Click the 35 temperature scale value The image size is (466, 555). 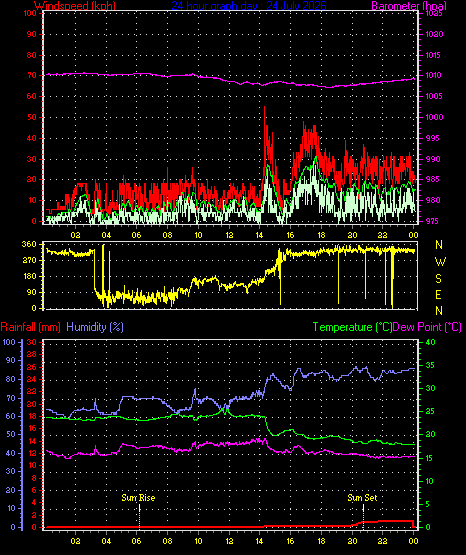coord(430,365)
